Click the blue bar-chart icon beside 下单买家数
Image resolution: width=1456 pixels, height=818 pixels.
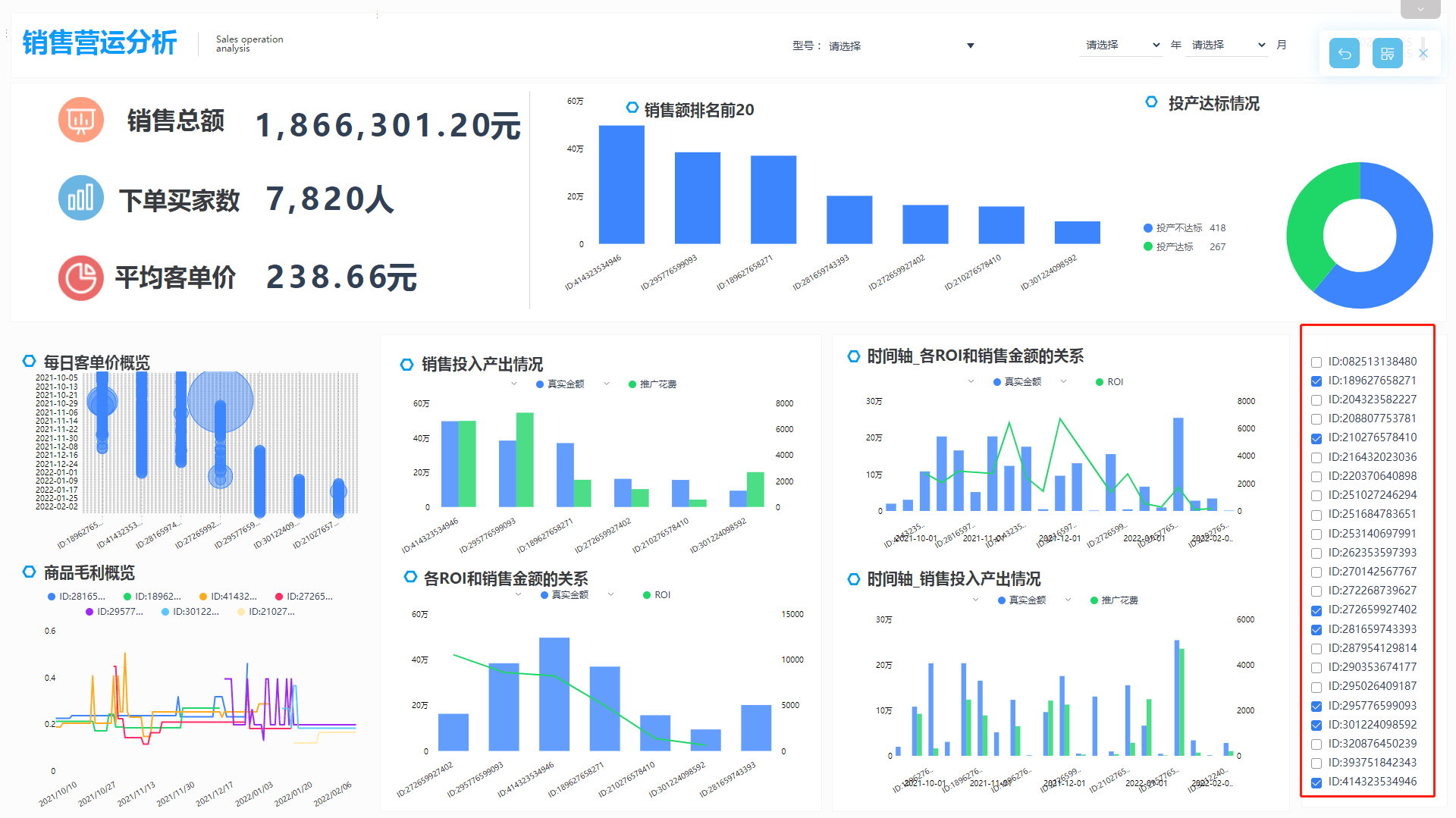coord(80,198)
